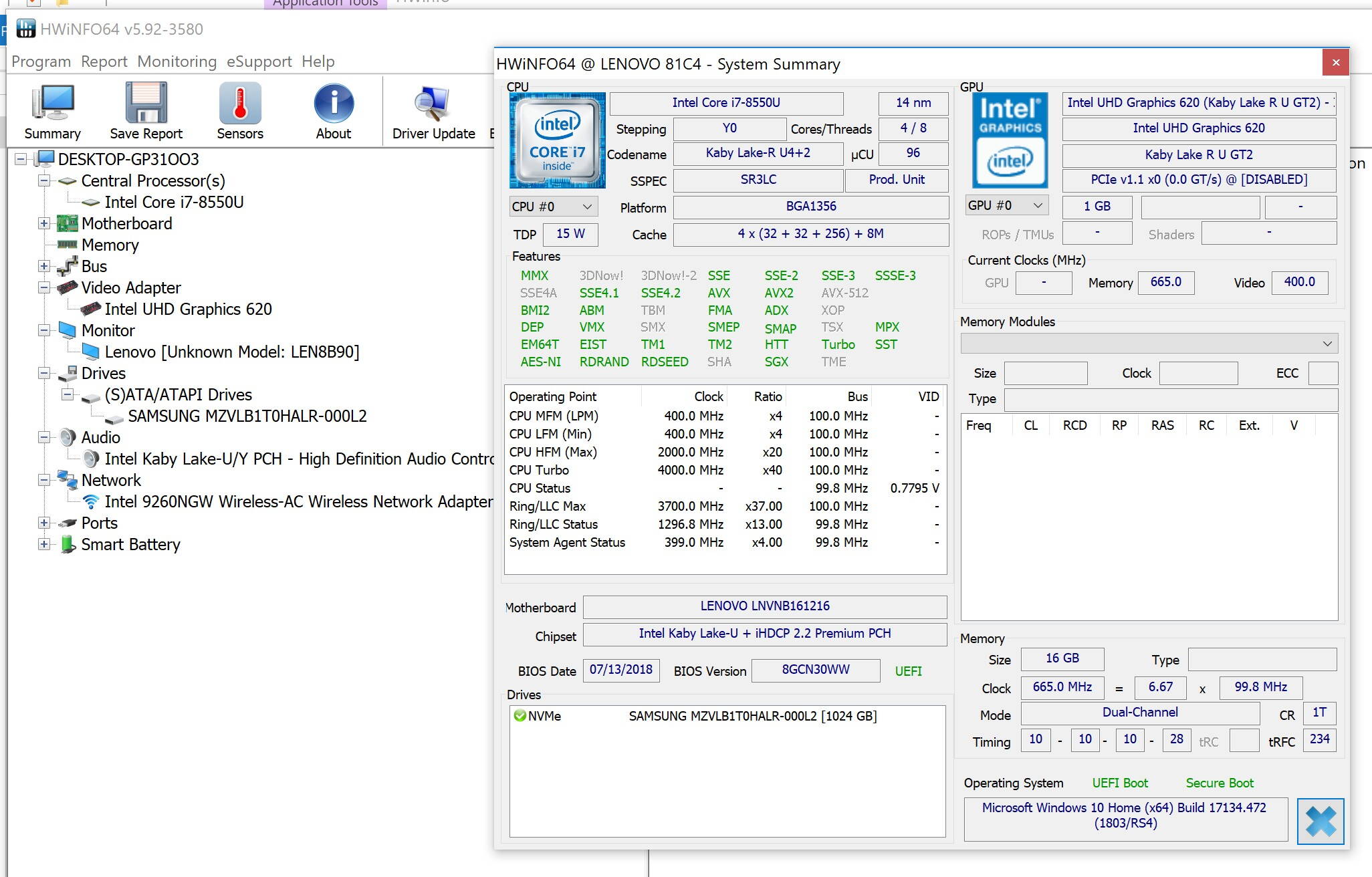Open the Program menu
The image size is (1372, 877).
pos(41,61)
